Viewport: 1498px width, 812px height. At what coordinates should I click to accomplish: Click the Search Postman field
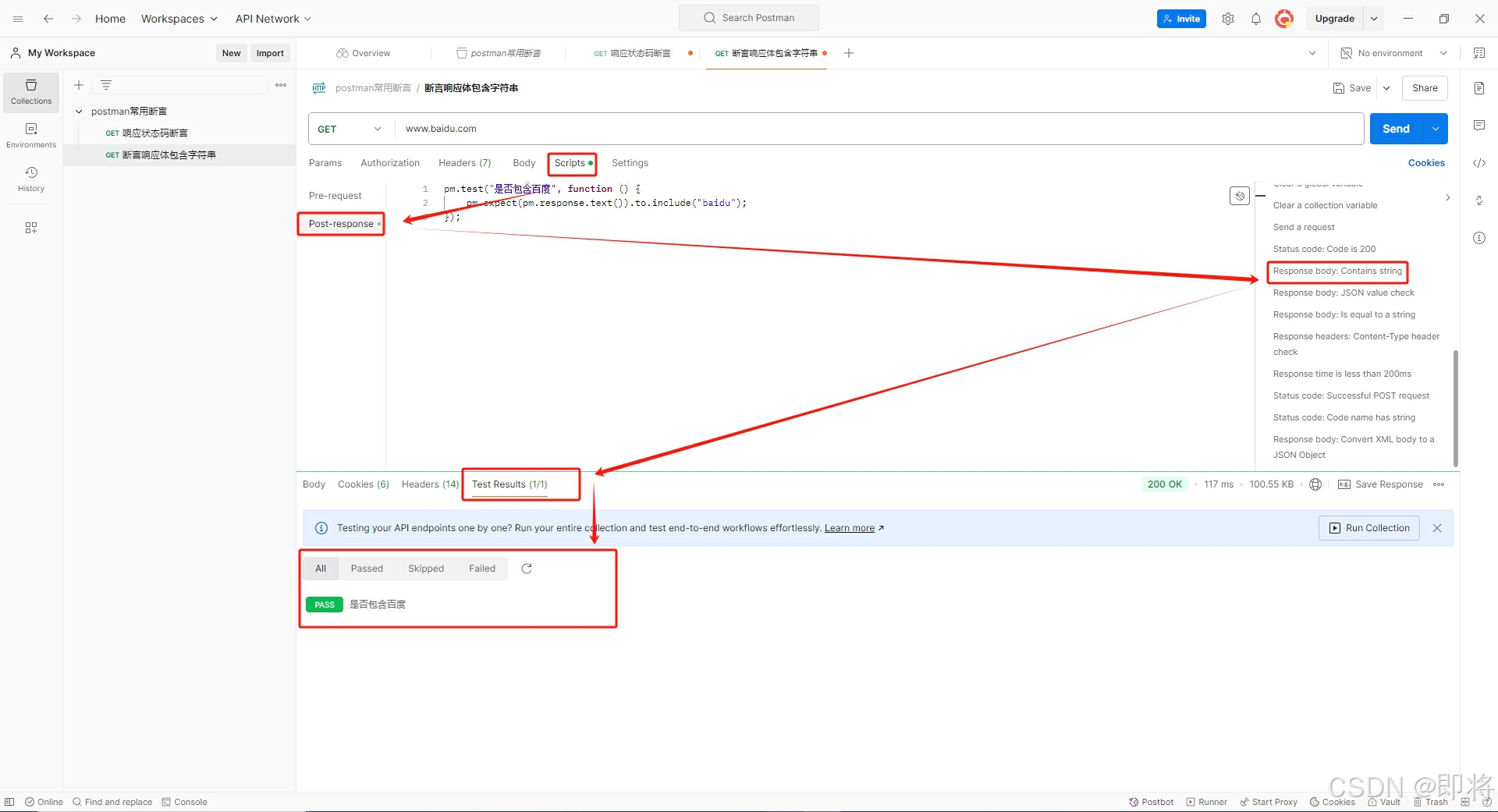click(749, 18)
